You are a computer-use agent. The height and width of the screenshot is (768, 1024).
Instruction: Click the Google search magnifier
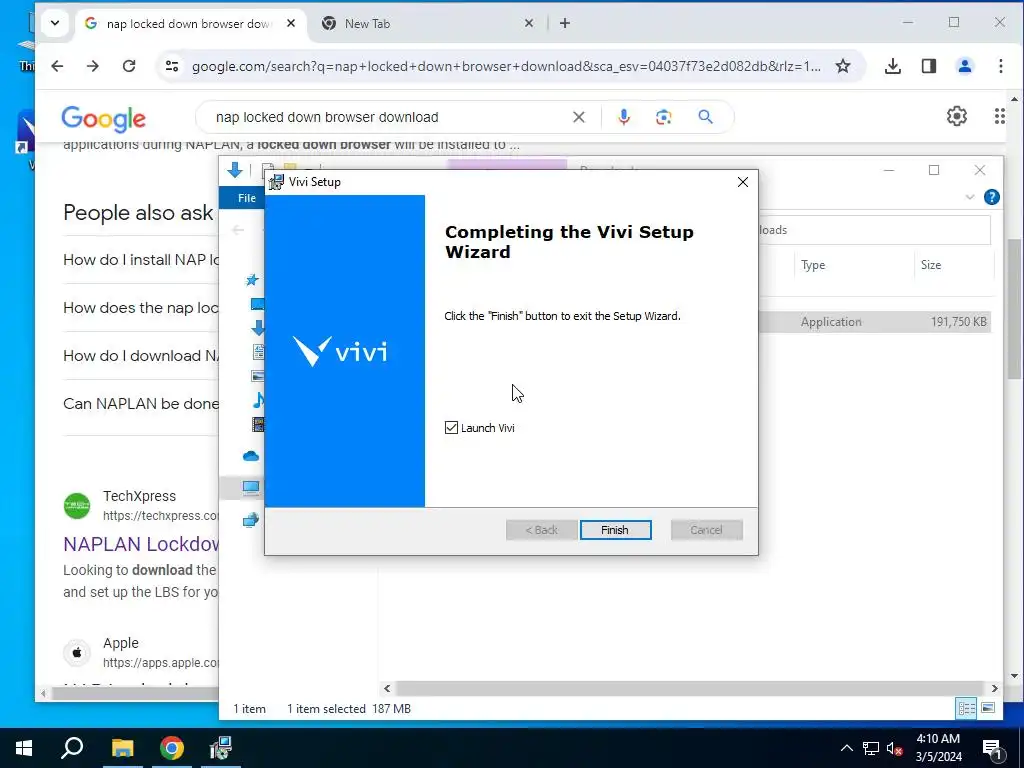point(705,117)
